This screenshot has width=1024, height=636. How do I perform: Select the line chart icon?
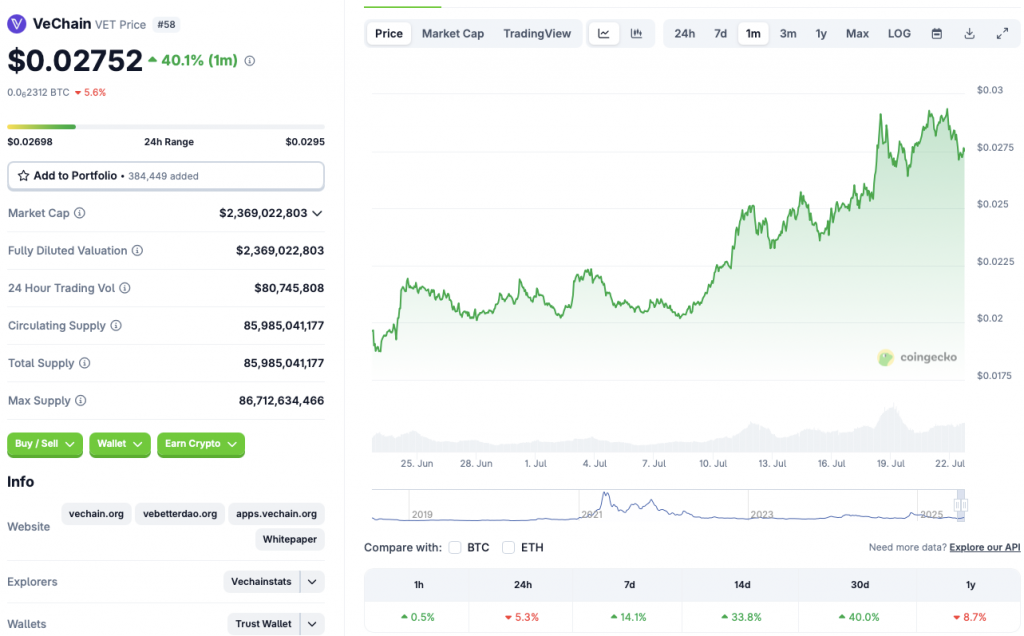click(x=604, y=33)
